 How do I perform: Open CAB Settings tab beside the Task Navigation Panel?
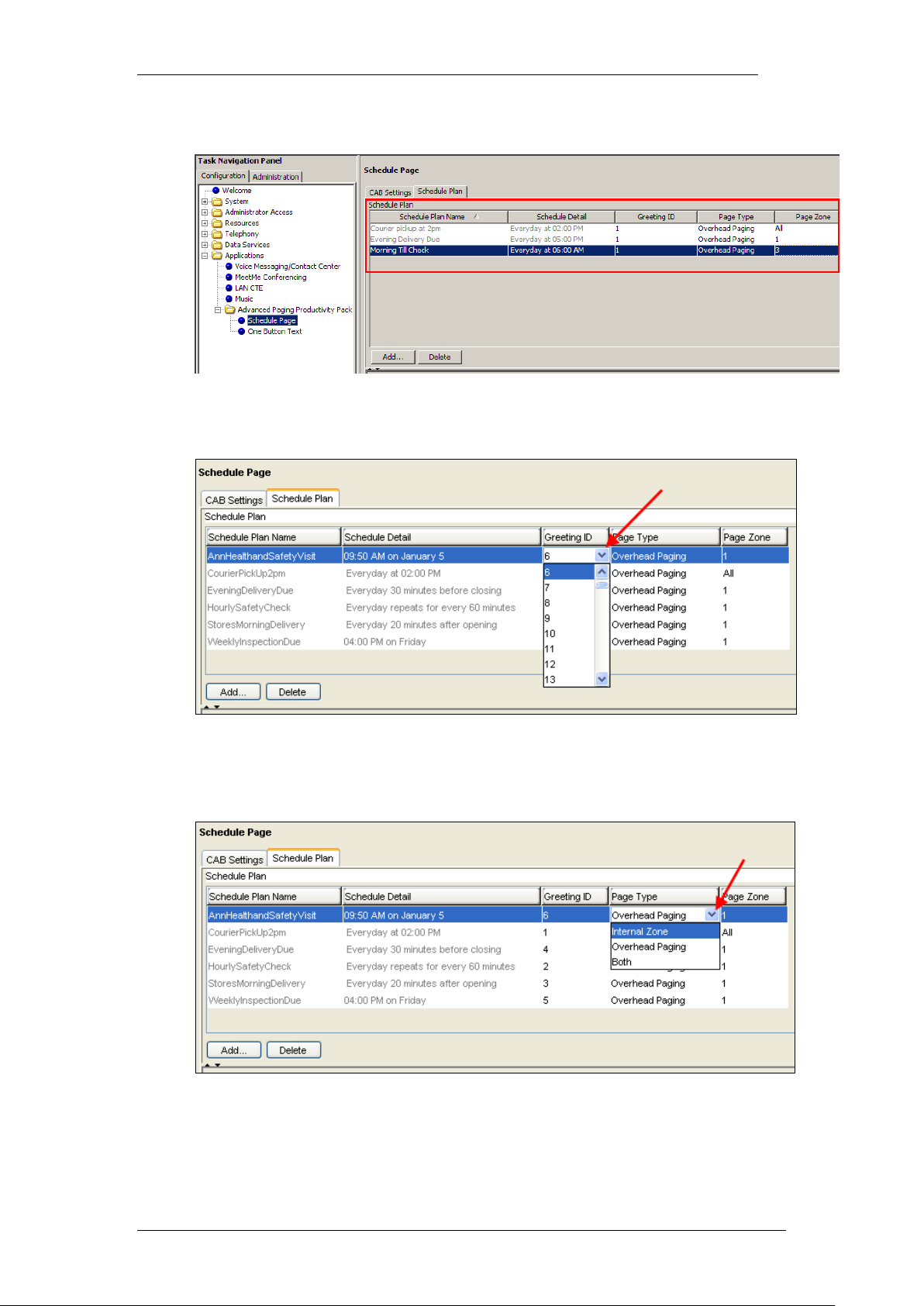pyautogui.click(x=390, y=192)
